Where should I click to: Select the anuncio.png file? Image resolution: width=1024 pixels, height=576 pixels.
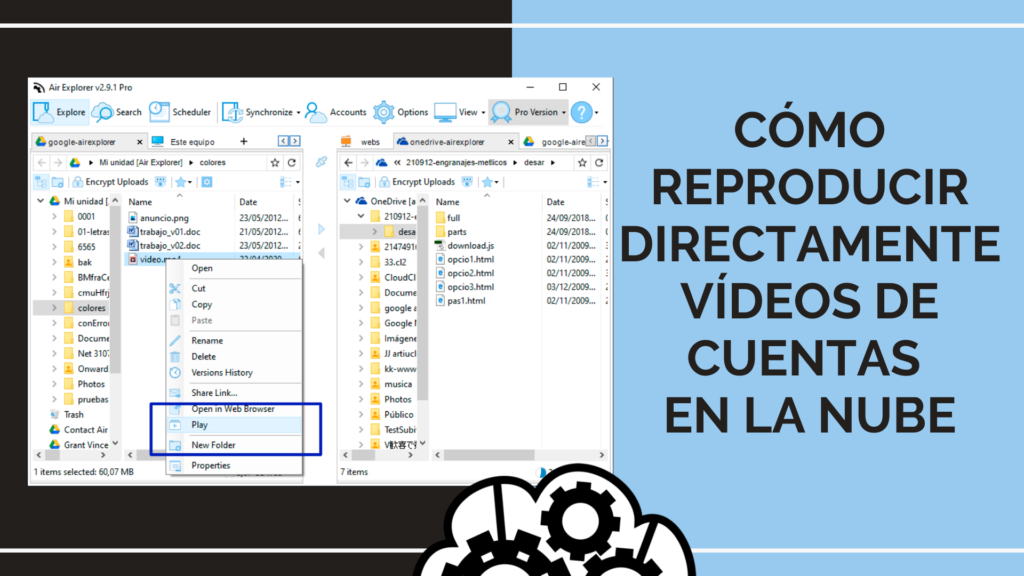click(x=159, y=218)
